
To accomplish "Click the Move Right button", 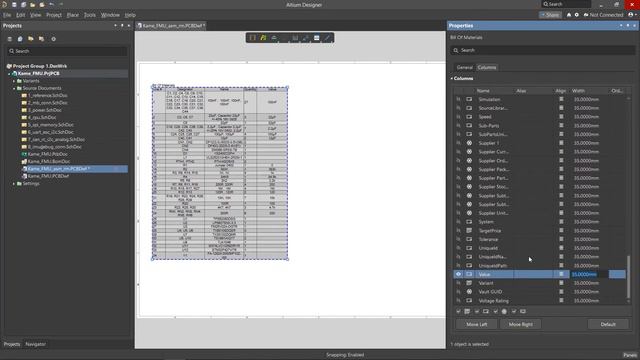I will pos(520,324).
